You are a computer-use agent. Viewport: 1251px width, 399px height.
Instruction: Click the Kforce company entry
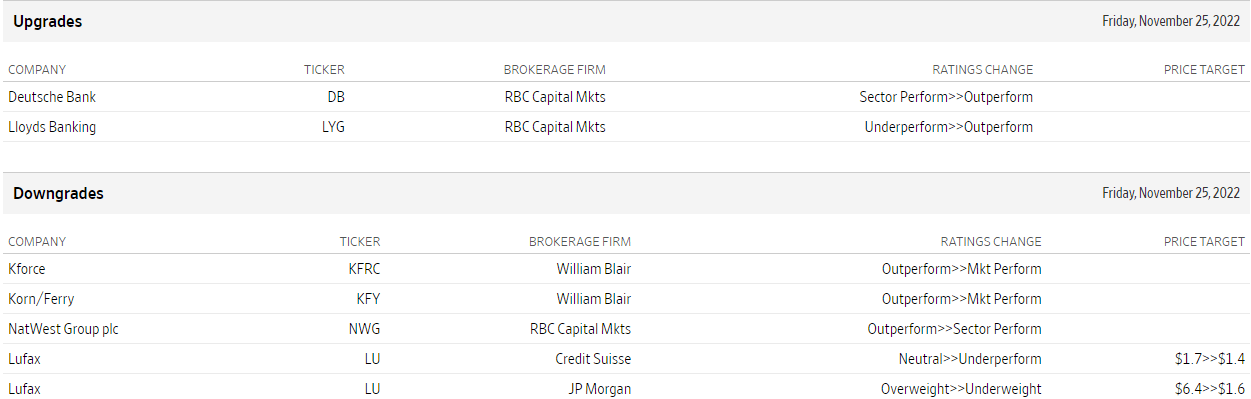pos(27,269)
